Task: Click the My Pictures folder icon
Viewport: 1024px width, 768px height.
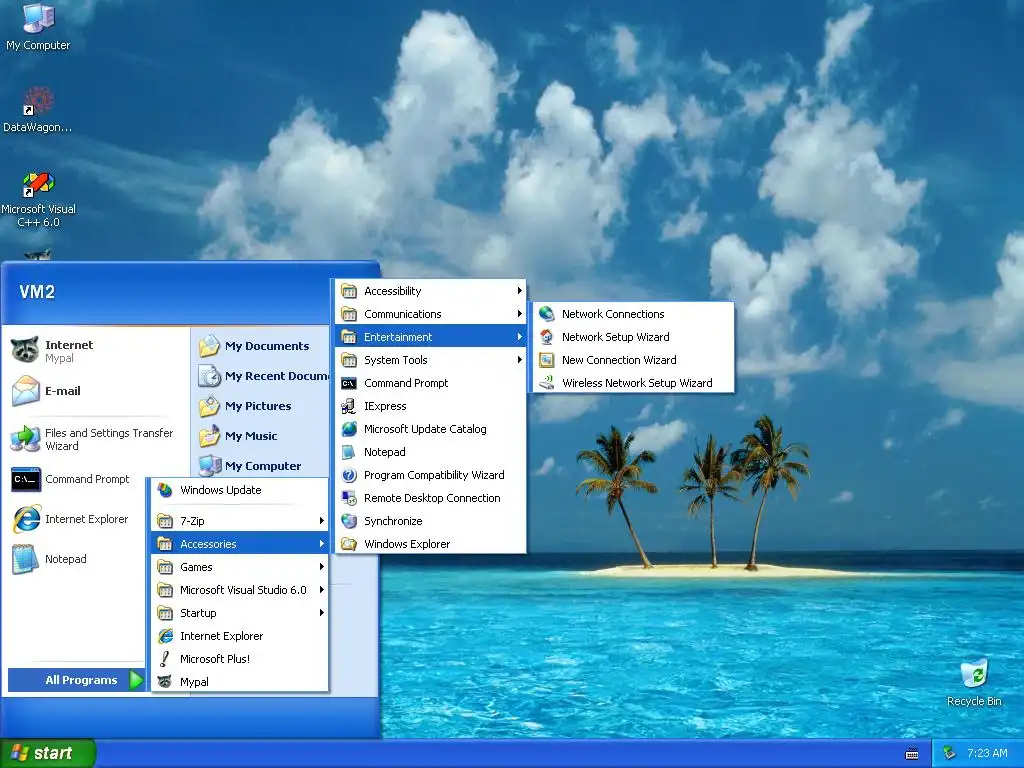Action: pyautogui.click(x=210, y=406)
